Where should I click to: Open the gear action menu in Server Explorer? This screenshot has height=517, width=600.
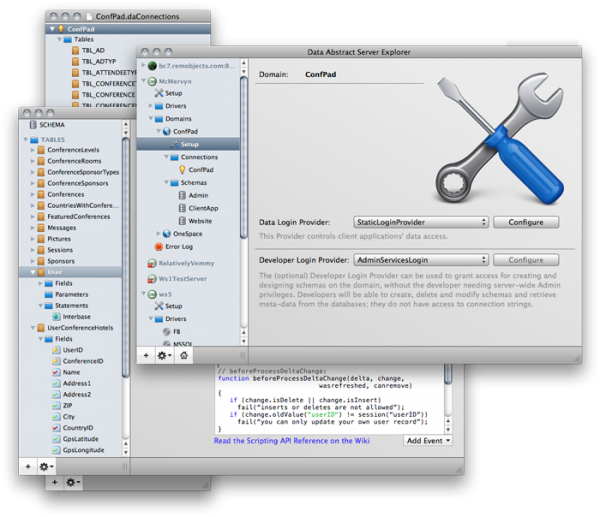[x=165, y=354]
